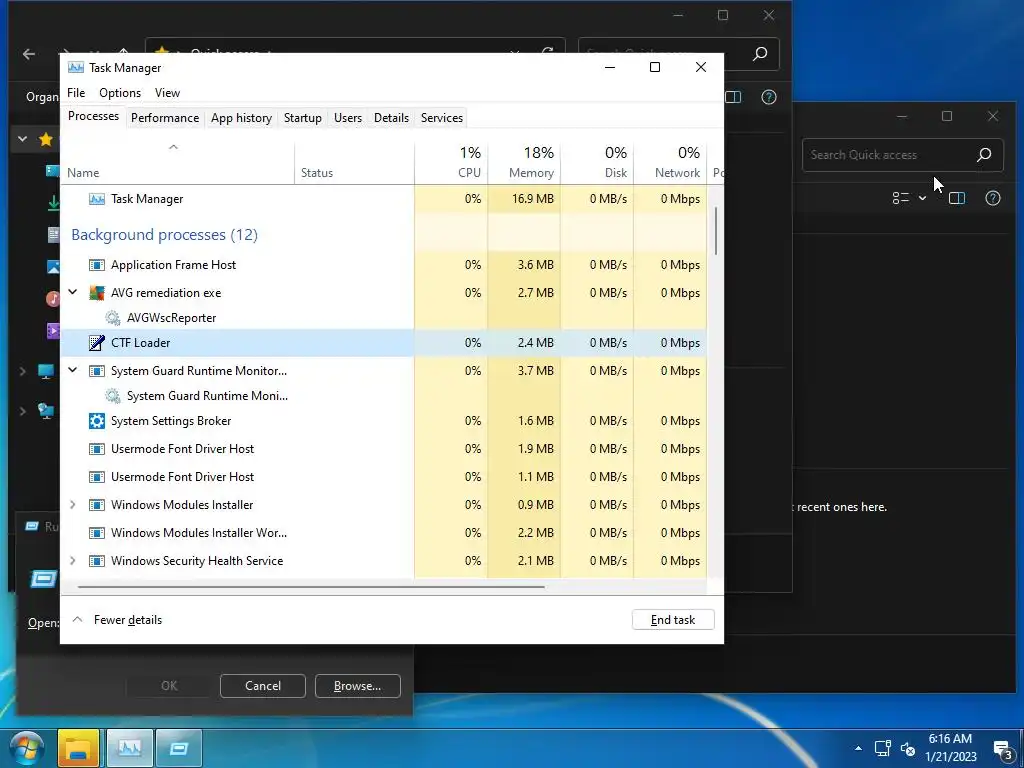Click the Run dialog taskbar button
The height and width of the screenshot is (768, 1024).
point(179,748)
